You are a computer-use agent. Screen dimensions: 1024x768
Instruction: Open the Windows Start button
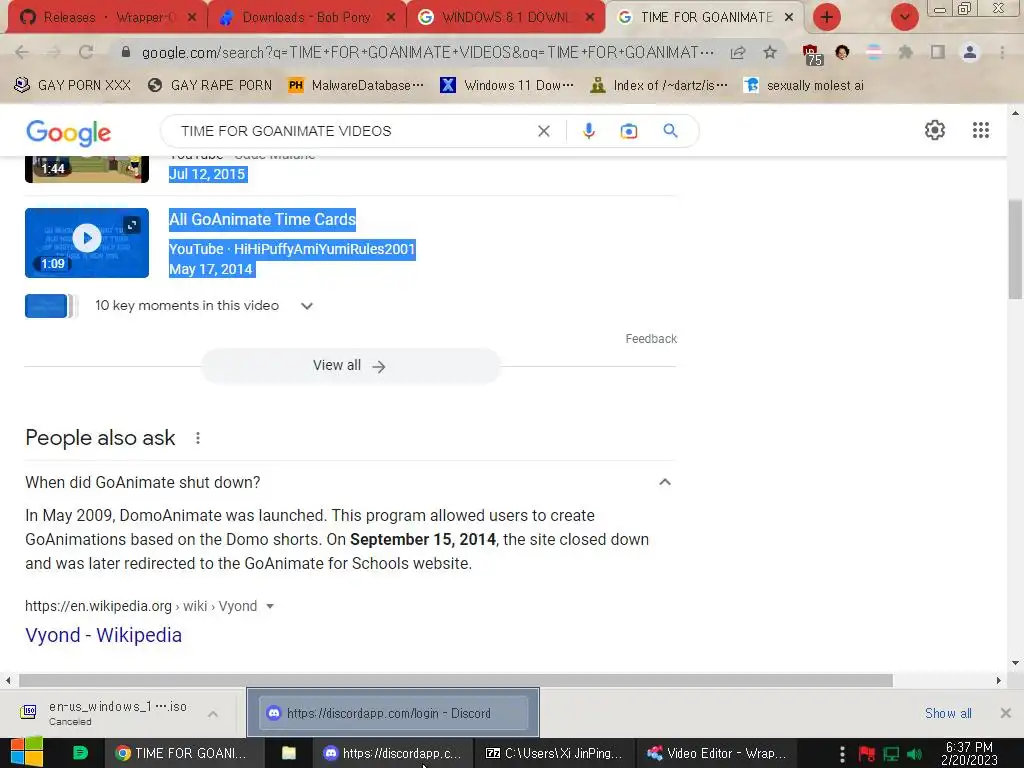pyautogui.click(x=27, y=752)
